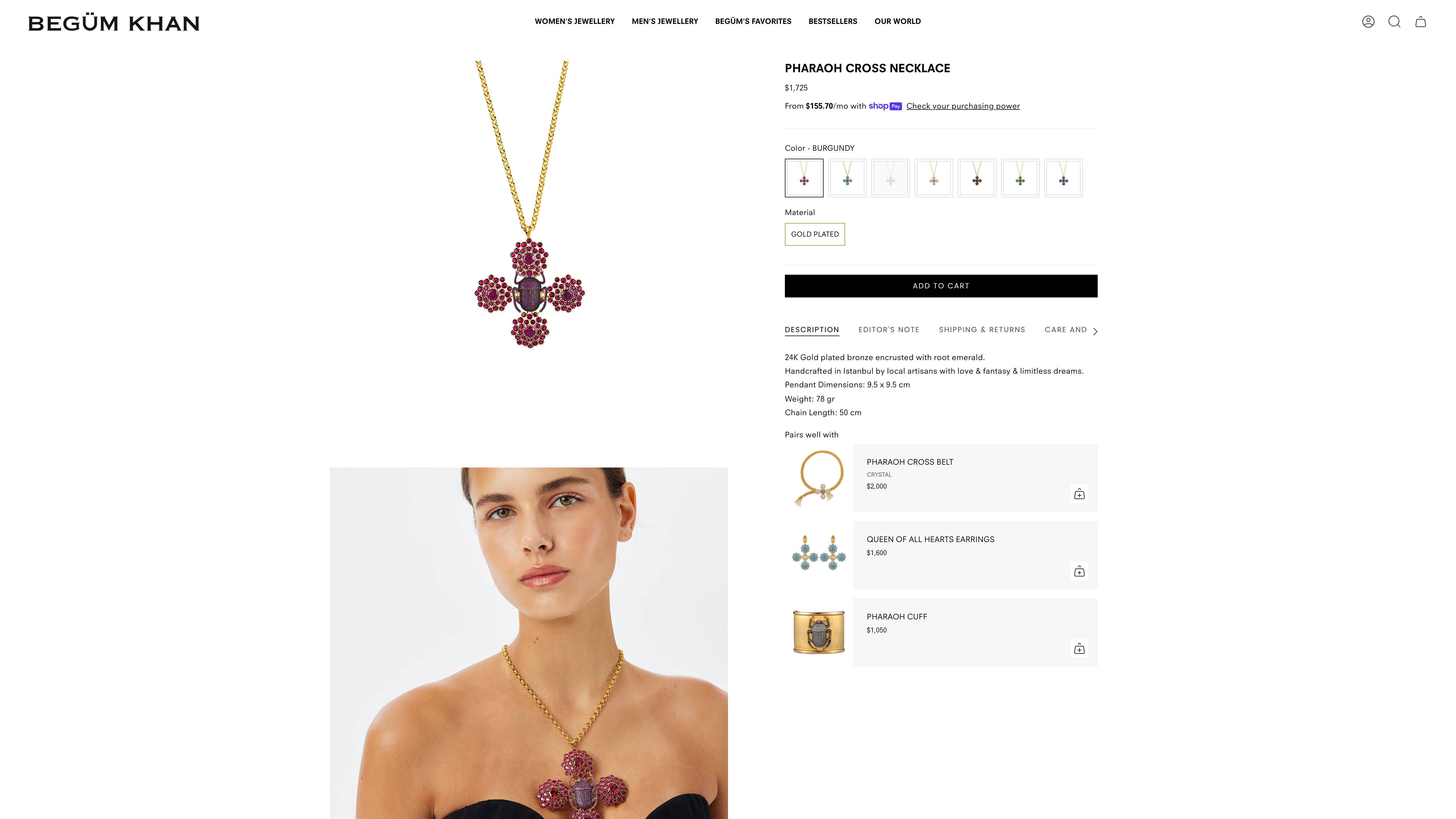Image resolution: width=1456 pixels, height=819 pixels.
Task: Open Check your purchasing power link
Action: point(963,106)
